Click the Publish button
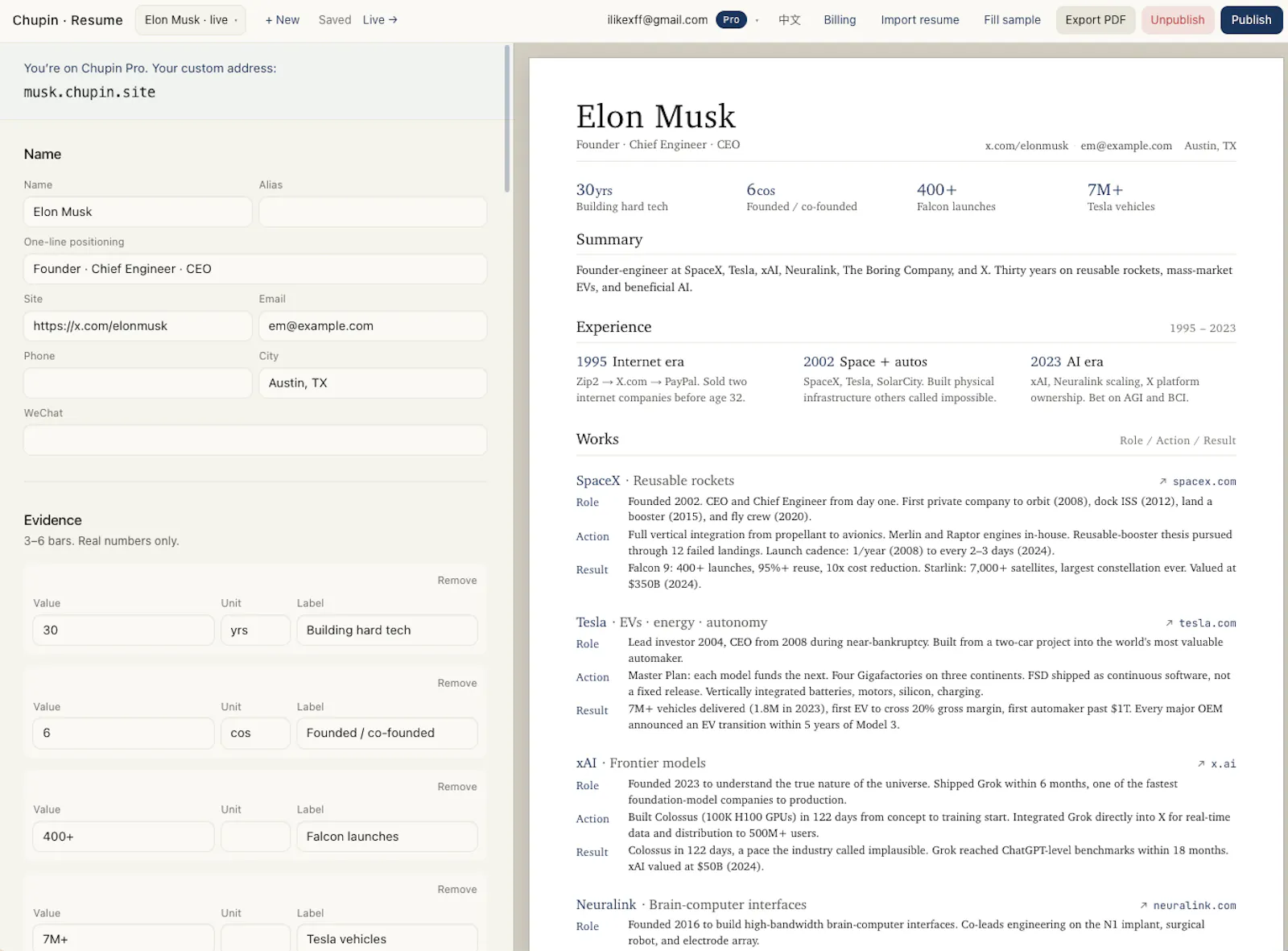 pyautogui.click(x=1251, y=20)
